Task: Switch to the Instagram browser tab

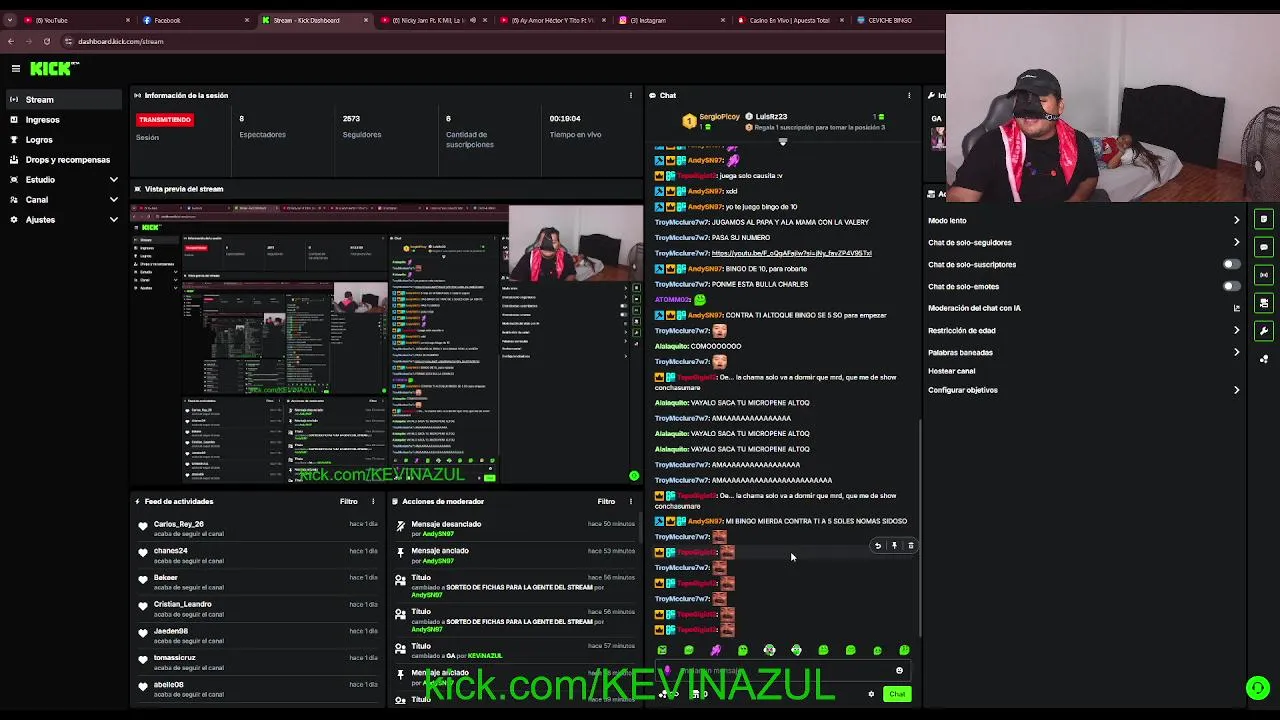Action: pos(670,20)
